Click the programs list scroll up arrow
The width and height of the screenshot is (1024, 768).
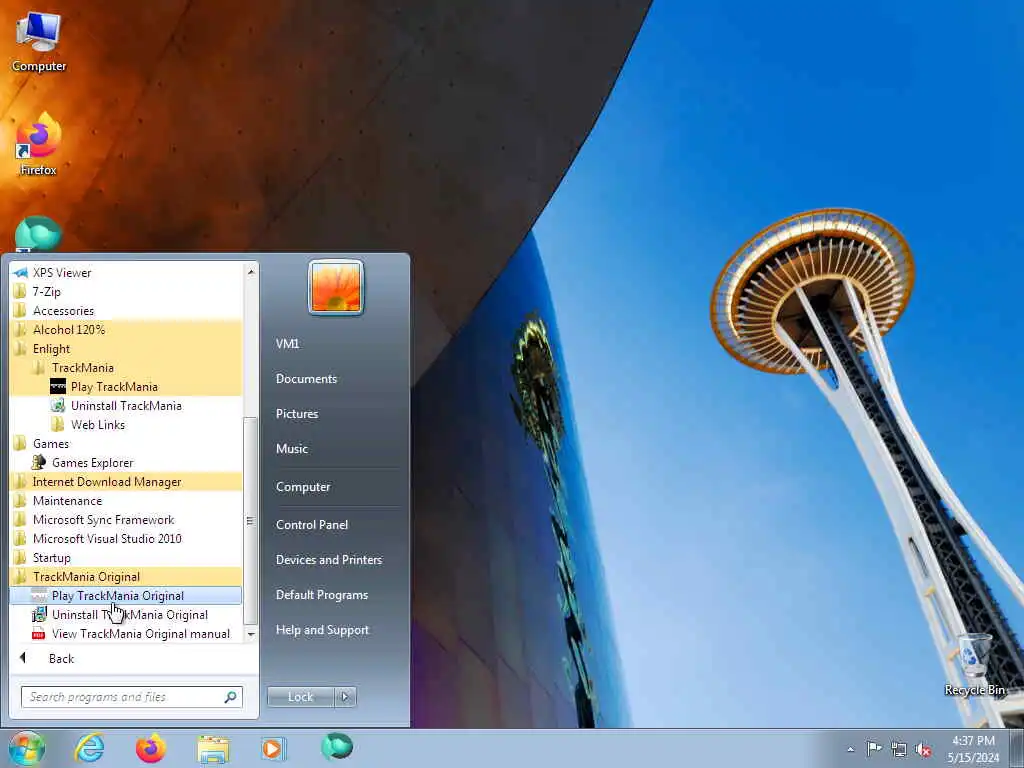[251, 271]
